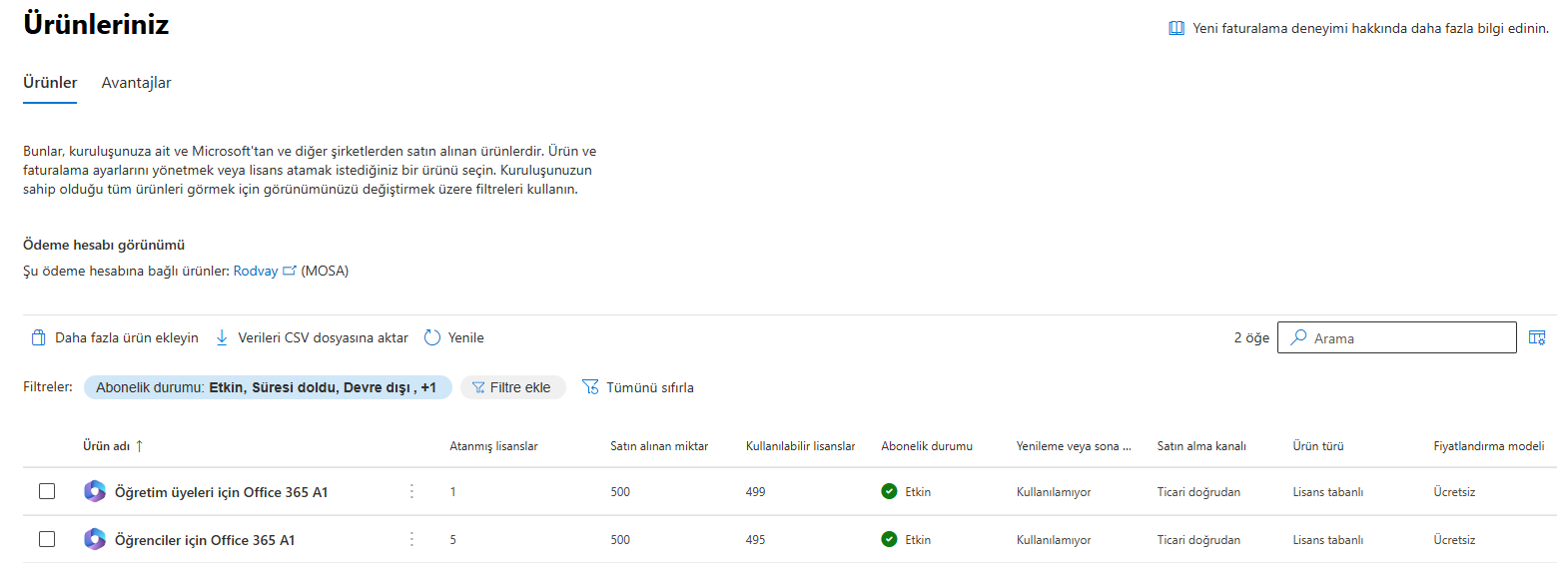Click the Ücretsiz cell in Öğrenciler row
This screenshot has height=584, width=1568.
1454,540
